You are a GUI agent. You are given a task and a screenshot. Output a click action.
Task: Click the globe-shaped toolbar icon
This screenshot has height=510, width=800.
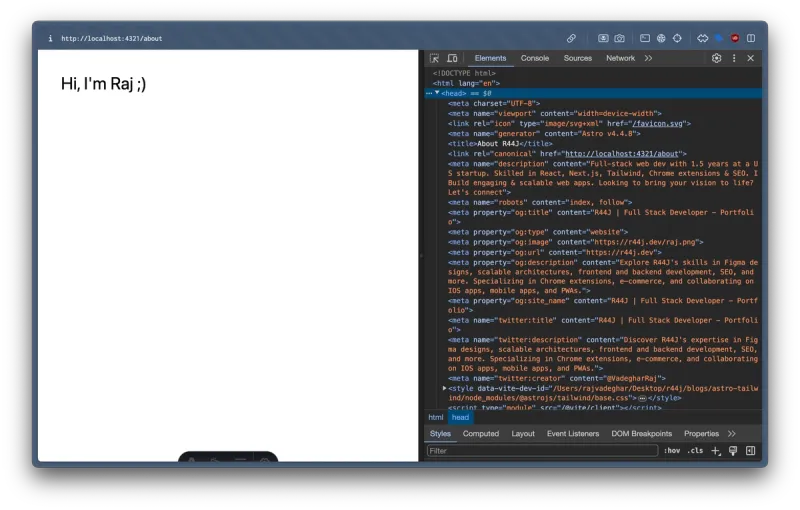661,38
